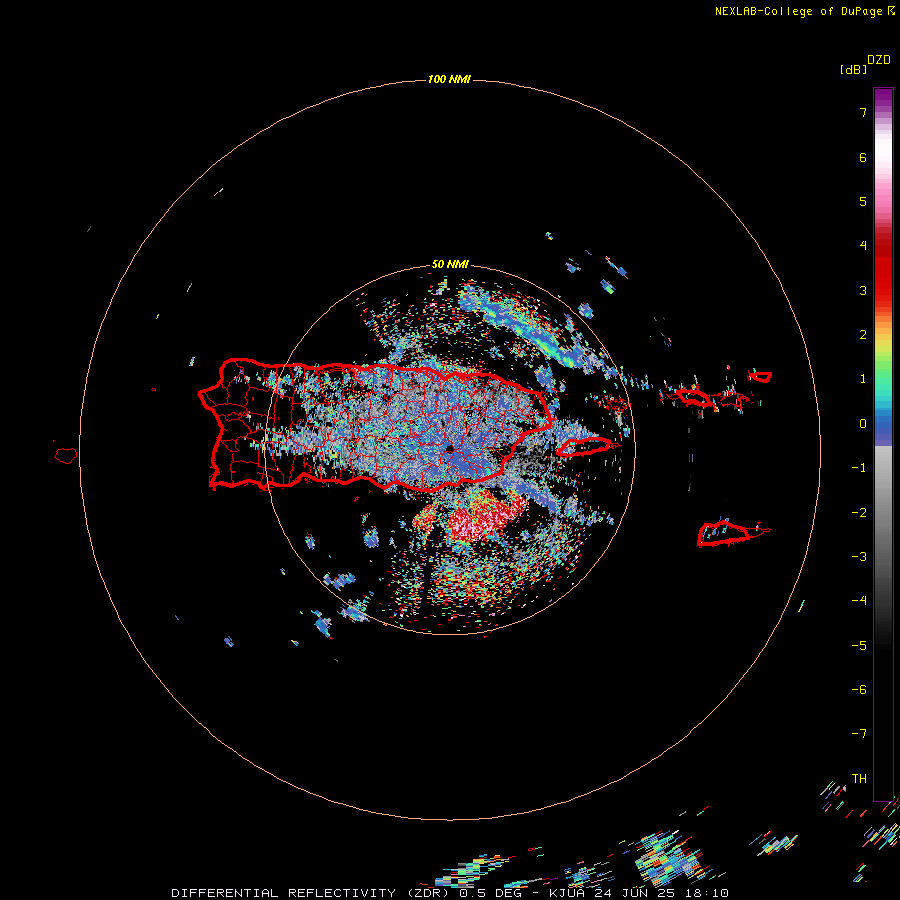The width and height of the screenshot is (900, 900).
Task: Click the 7 value on the color scale
Action: (863, 112)
